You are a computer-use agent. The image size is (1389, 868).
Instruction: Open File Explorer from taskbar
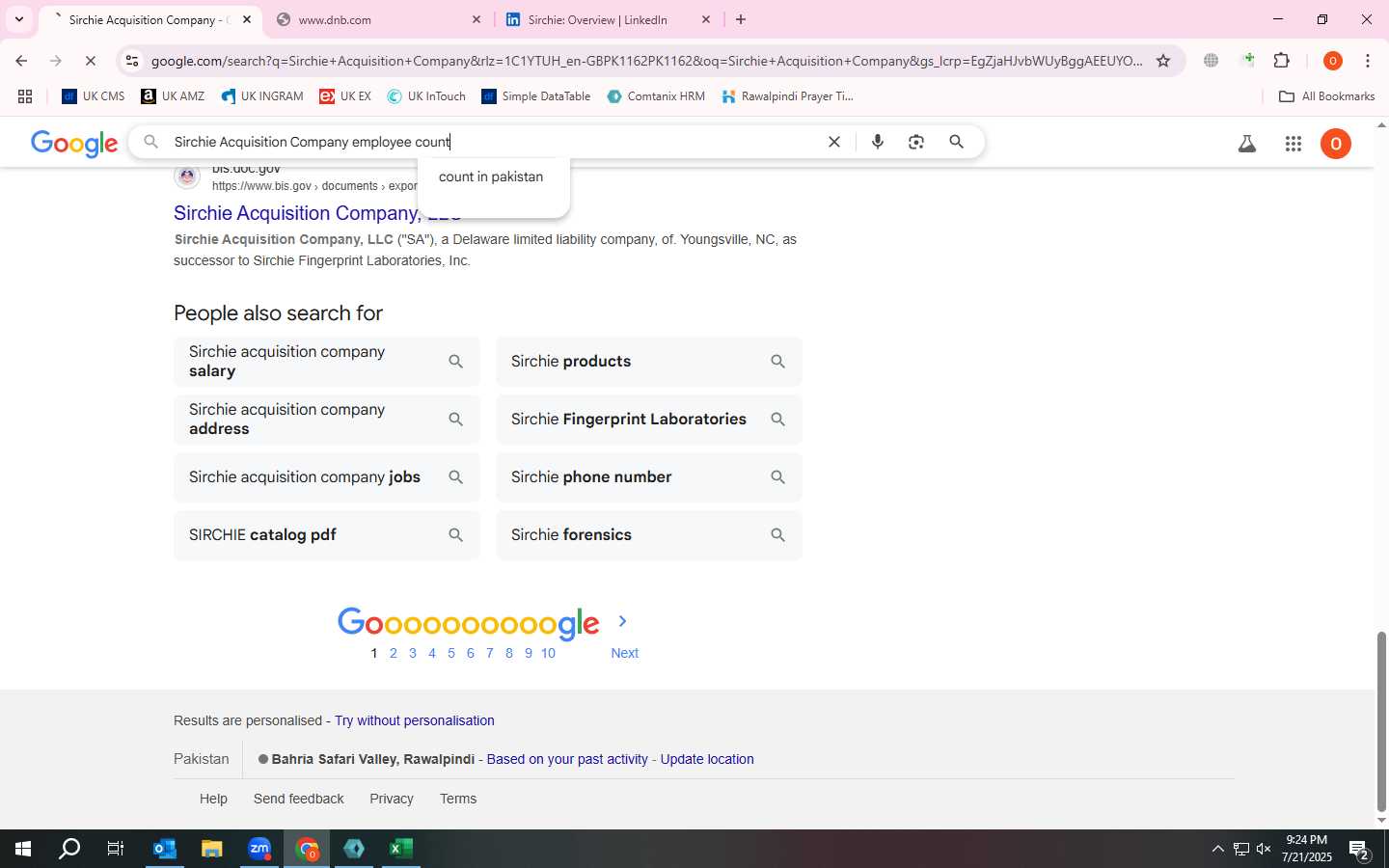[x=212, y=849]
